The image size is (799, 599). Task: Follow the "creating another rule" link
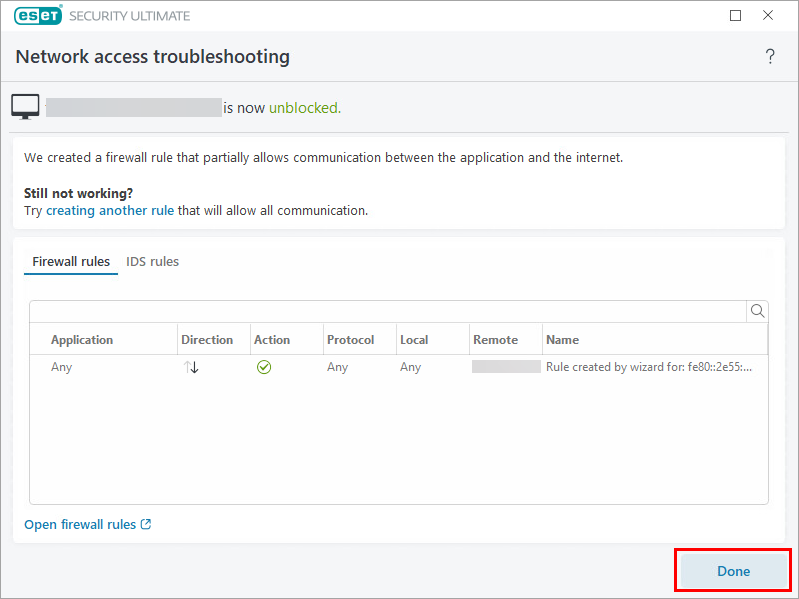click(110, 211)
